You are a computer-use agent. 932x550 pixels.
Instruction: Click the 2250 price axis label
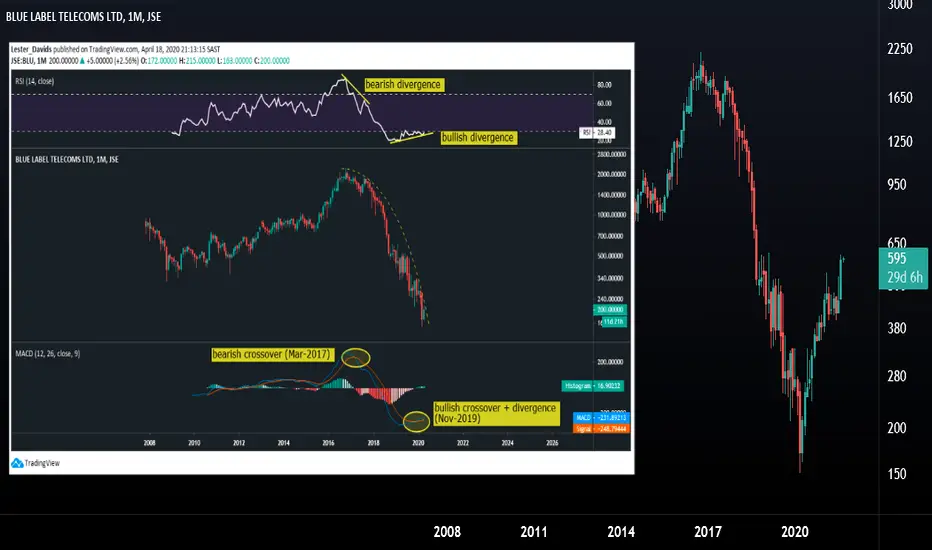click(899, 49)
